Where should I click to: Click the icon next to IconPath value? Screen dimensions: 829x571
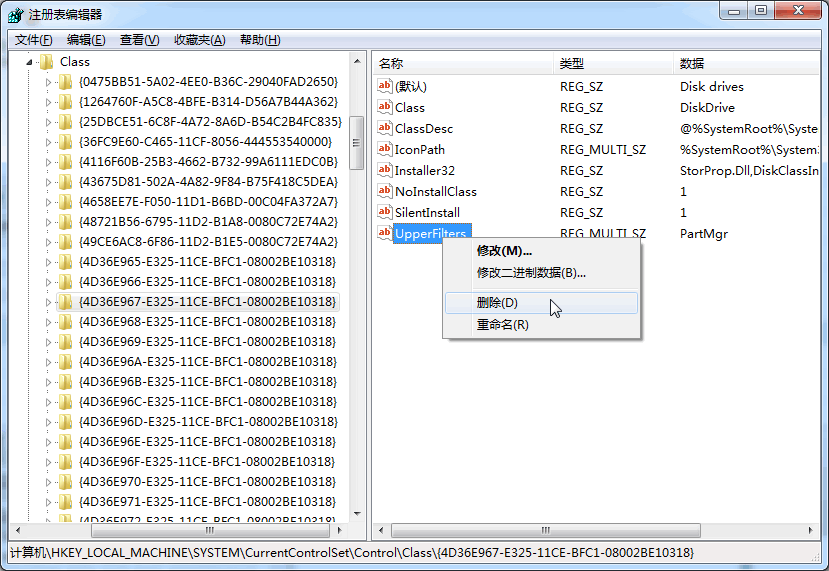(385, 149)
